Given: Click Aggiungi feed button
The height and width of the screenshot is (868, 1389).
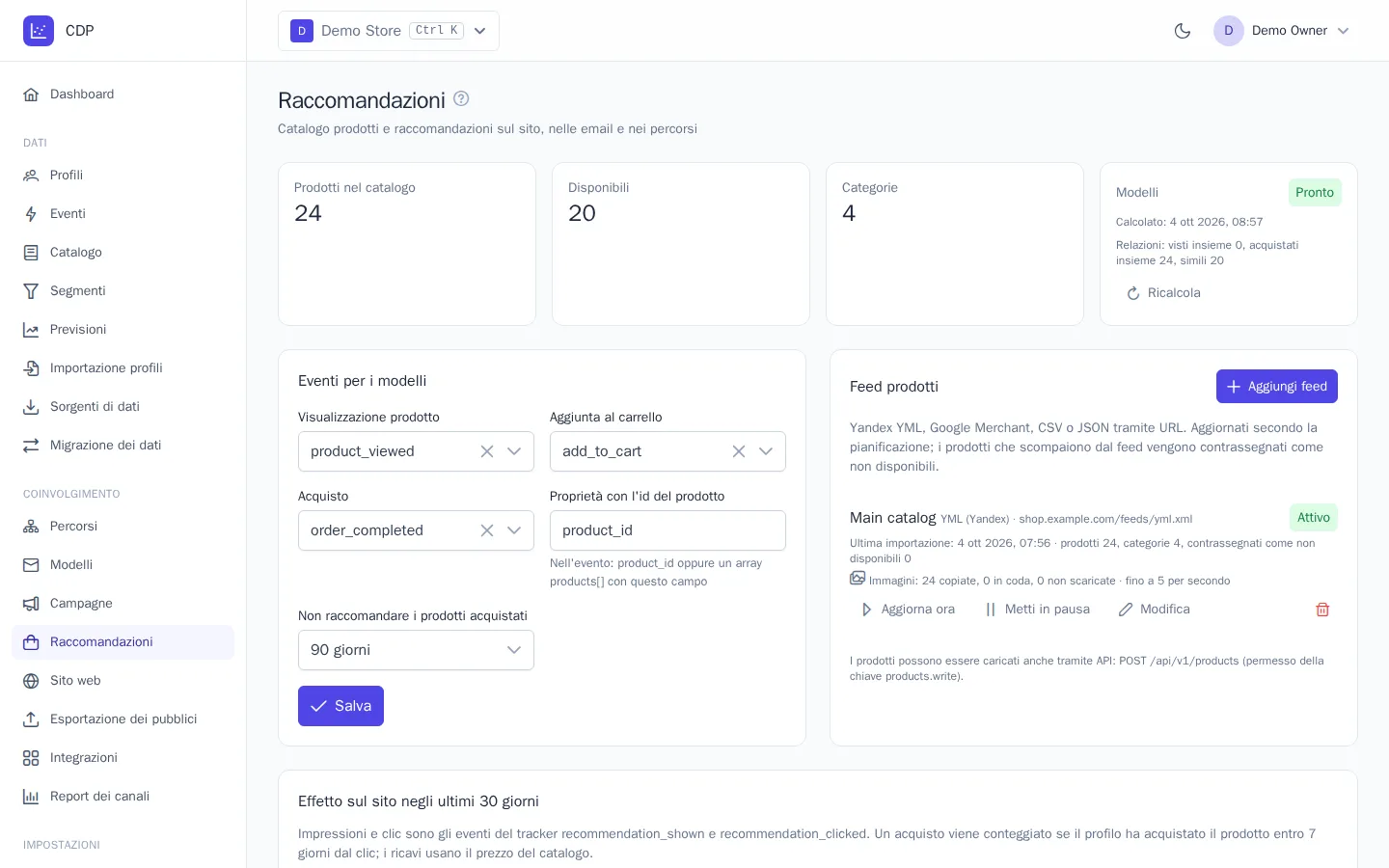Looking at the screenshot, I should coord(1276,387).
